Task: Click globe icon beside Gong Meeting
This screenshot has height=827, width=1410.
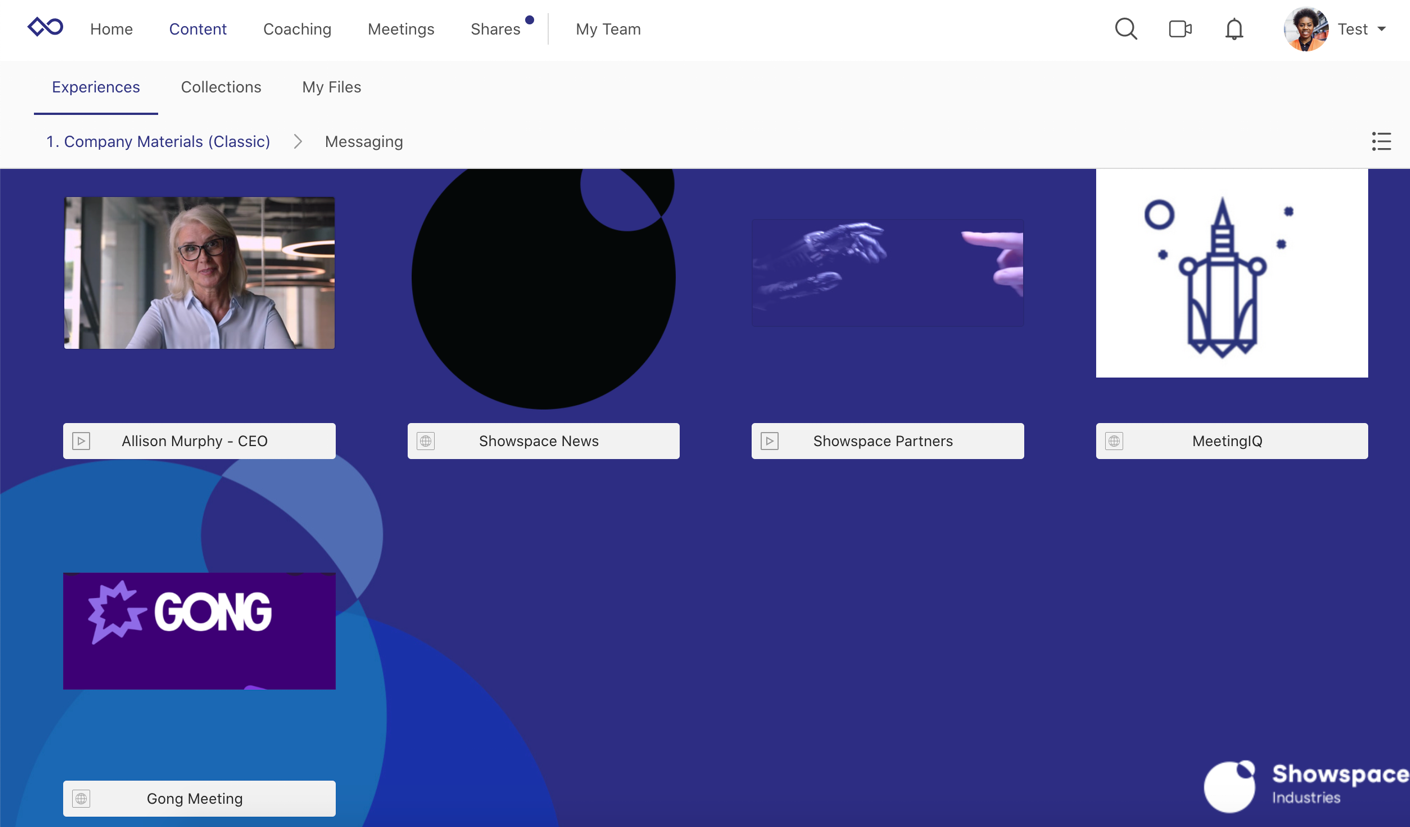Action: [x=82, y=799]
